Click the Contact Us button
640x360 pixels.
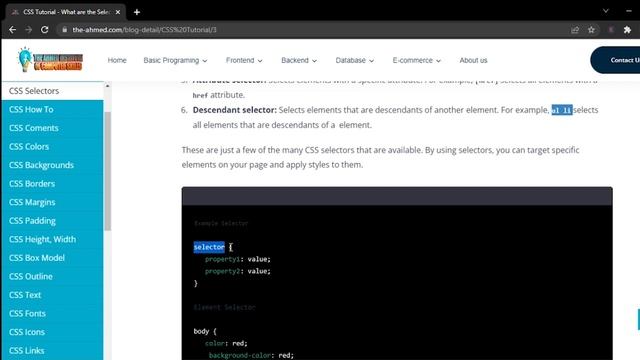pos(615,60)
